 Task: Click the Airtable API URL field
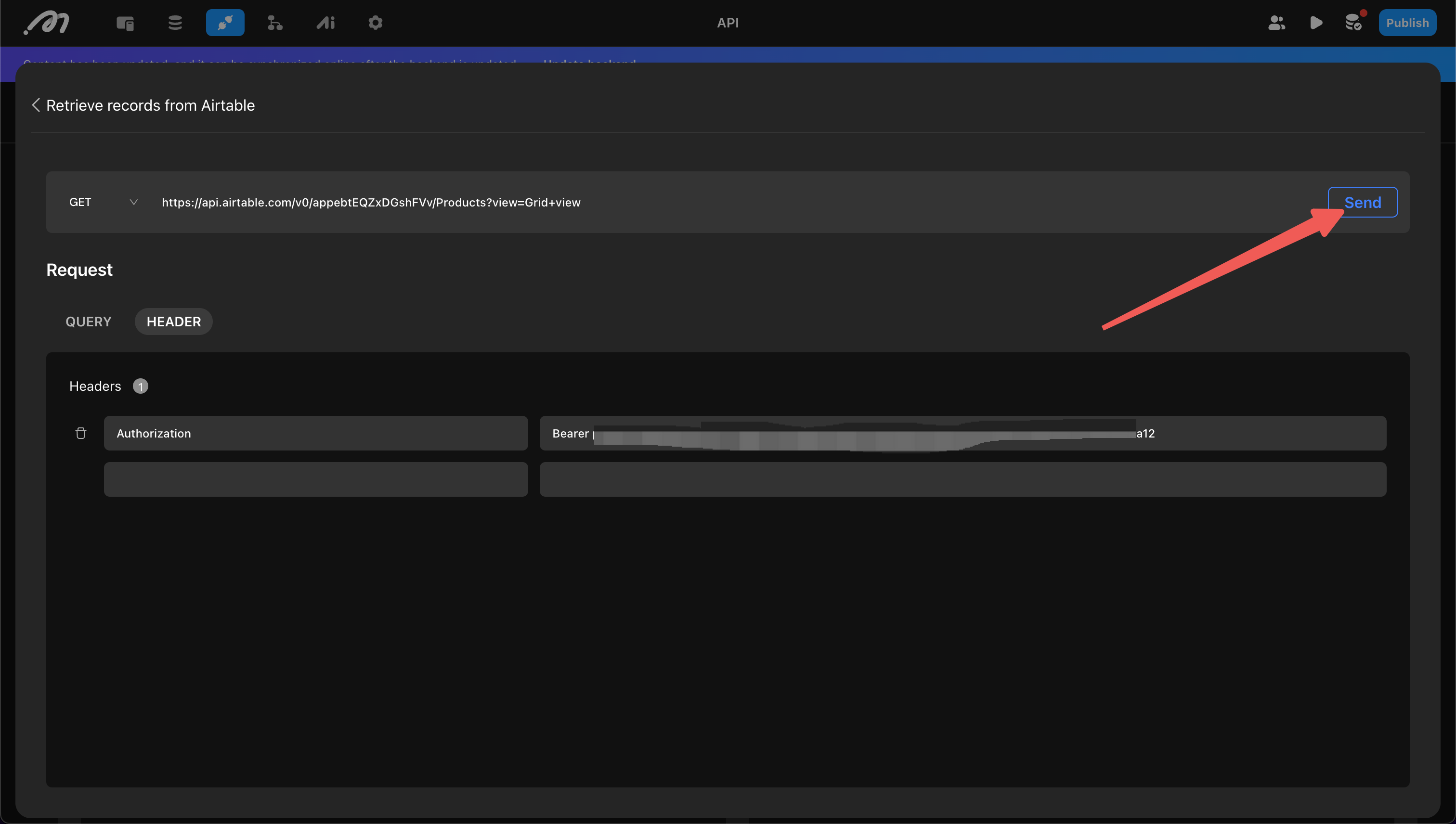click(736, 202)
